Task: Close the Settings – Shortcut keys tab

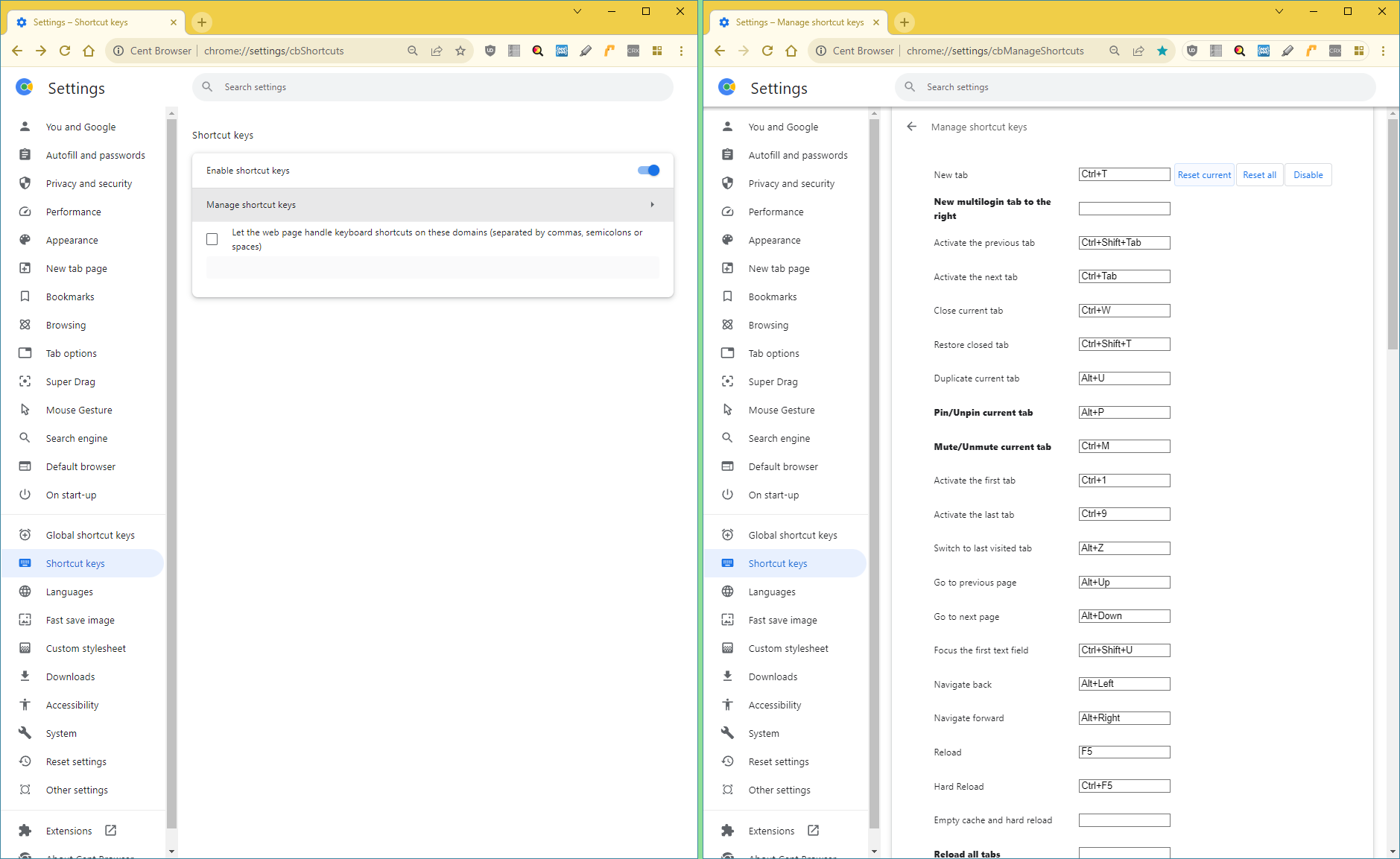Action: click(x=174, y=22)
